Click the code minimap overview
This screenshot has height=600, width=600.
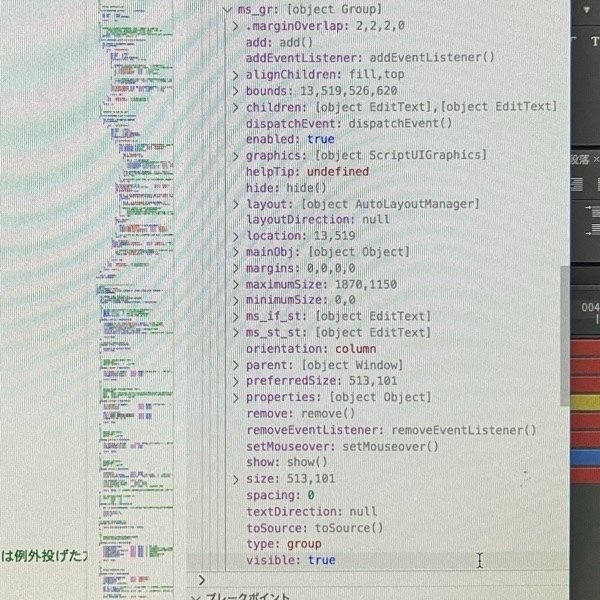tap(136, 300)
